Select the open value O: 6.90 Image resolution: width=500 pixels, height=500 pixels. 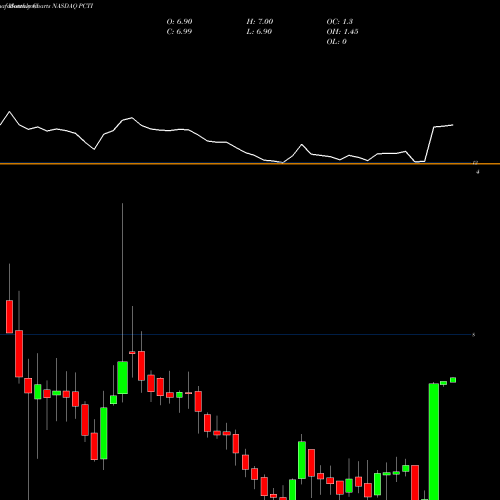click(x=179, y=22)
